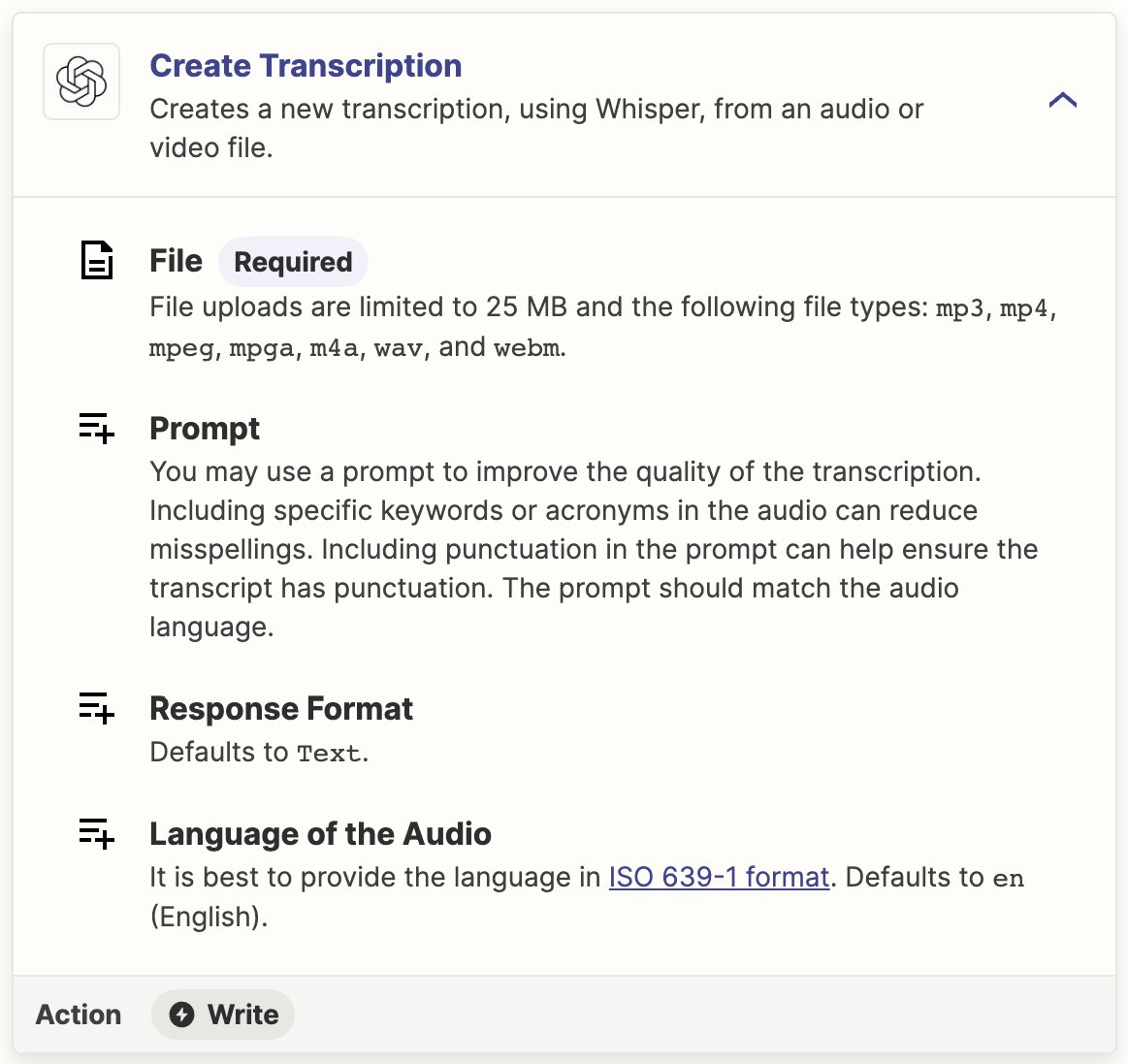
Task: Click the File document icon
Action: [96, 260]
